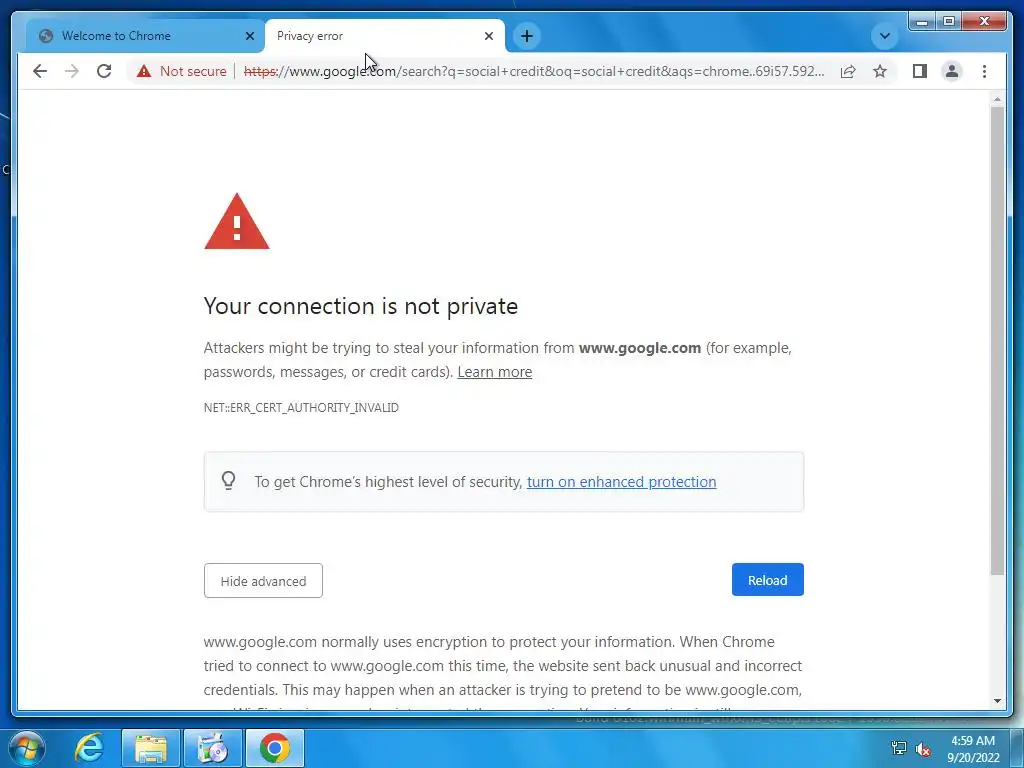1024x768 pixels.
Task: Click the blue Reload button
Action: click(767, 580)
